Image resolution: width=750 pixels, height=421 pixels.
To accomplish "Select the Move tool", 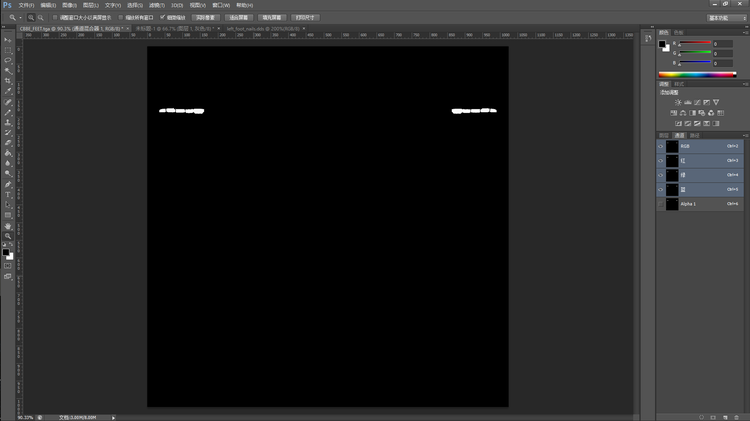I will (x=8, y=40).
